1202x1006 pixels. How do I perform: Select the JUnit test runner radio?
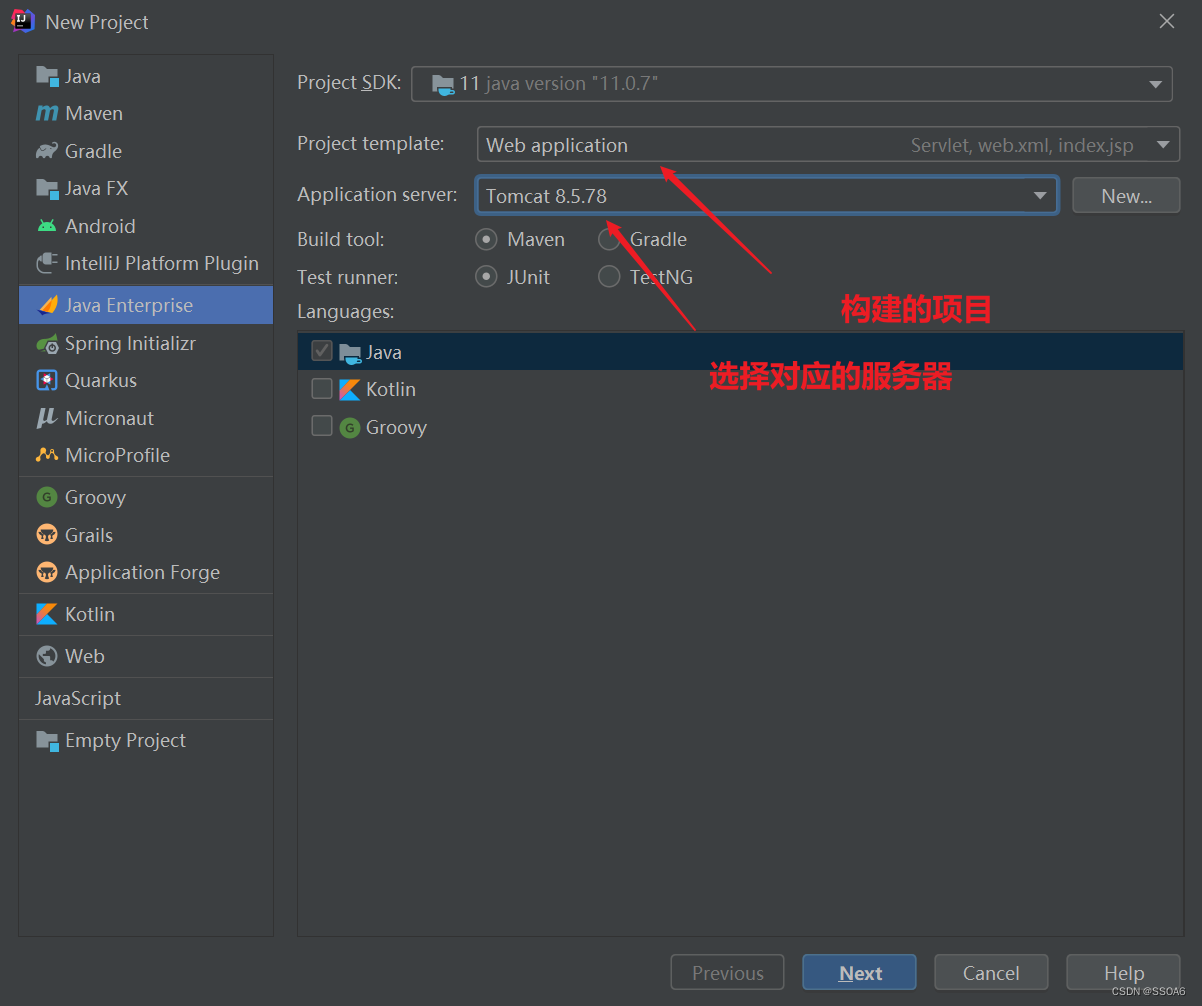(486, 277)
